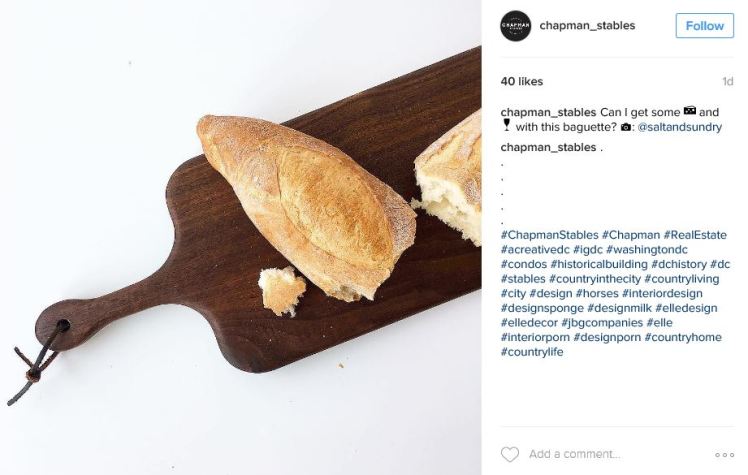
Task: Open the #countrylife hashtag
Action: click(x=532, y=352)
